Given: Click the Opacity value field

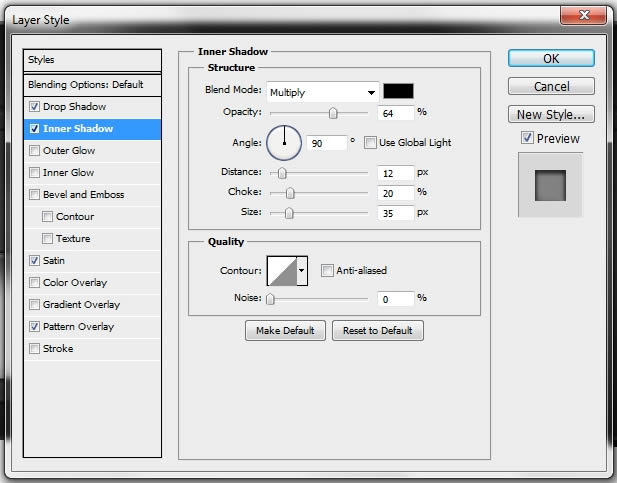Looking at the screenshot, I should pos(396,113).
